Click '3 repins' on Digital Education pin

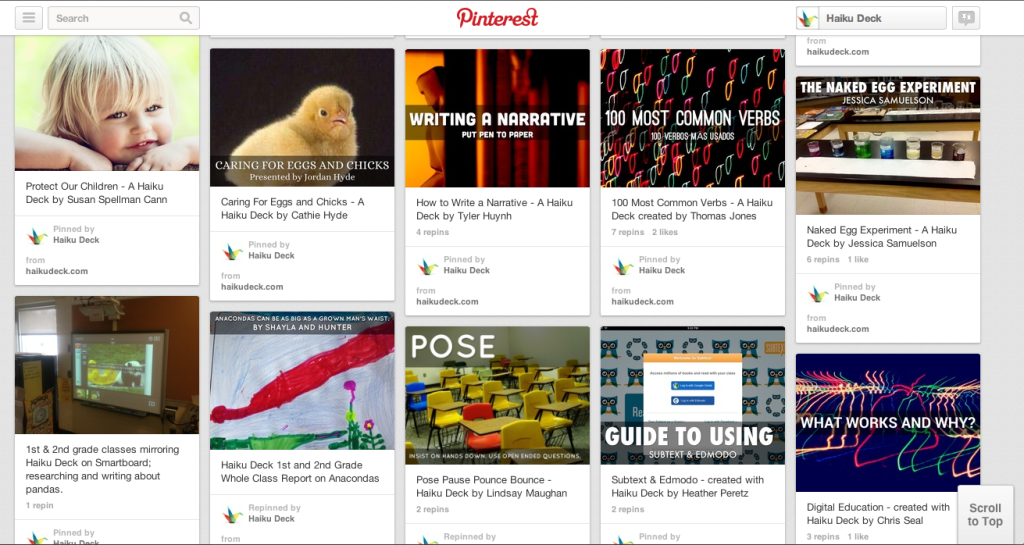823,537
